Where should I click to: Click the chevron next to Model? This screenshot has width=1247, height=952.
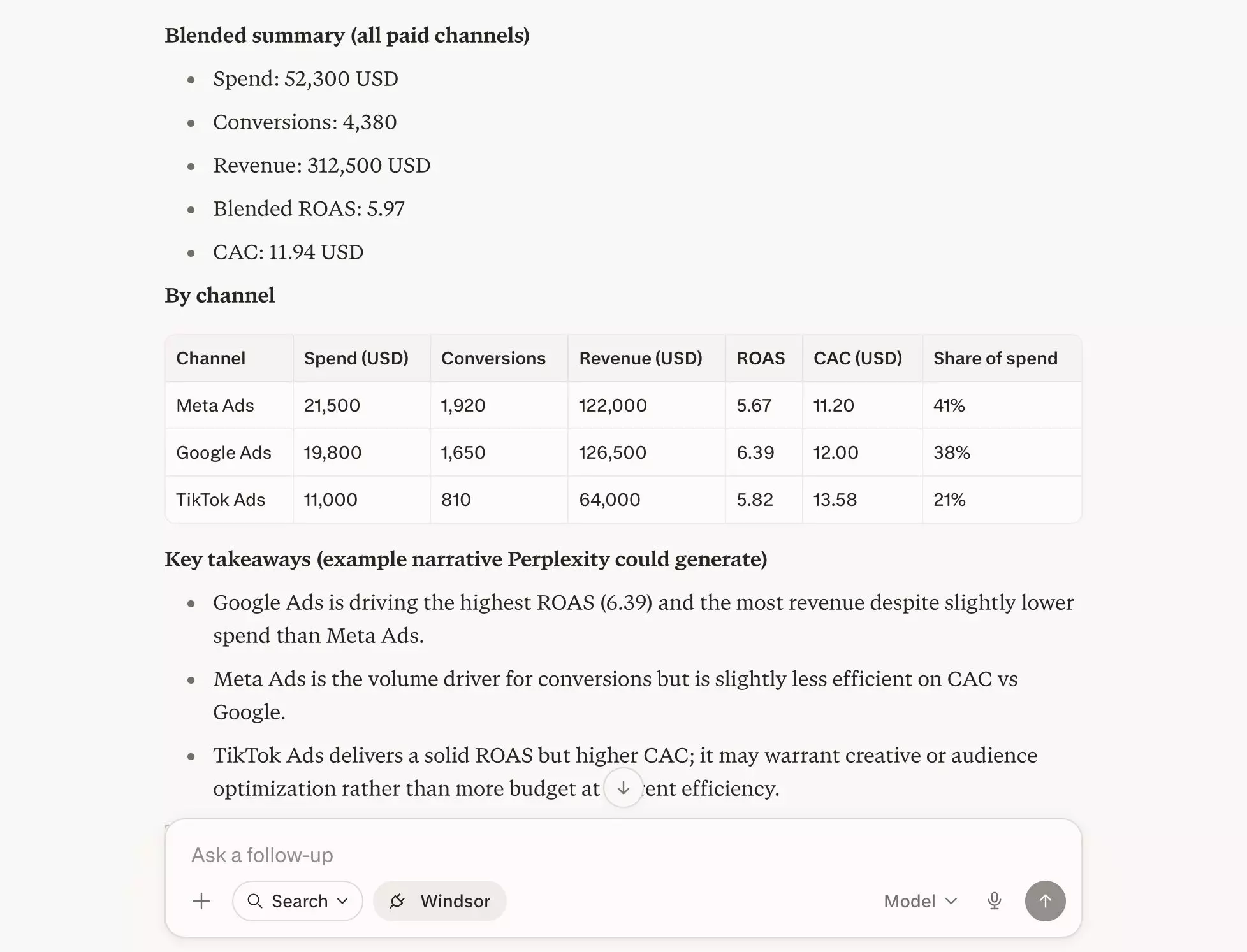point(951,901)
